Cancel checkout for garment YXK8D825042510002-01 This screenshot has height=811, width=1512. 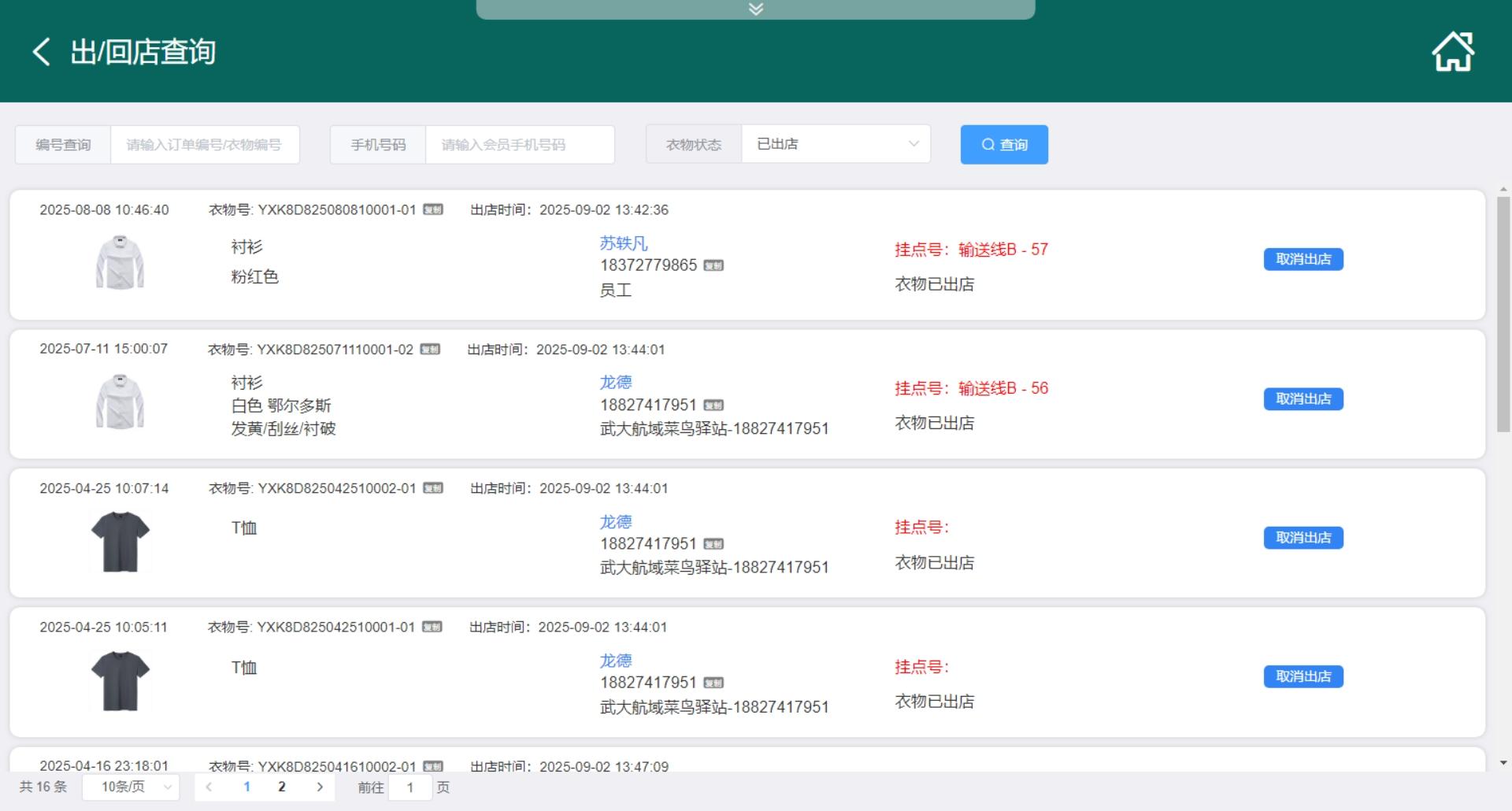(x=1303, y=538)
